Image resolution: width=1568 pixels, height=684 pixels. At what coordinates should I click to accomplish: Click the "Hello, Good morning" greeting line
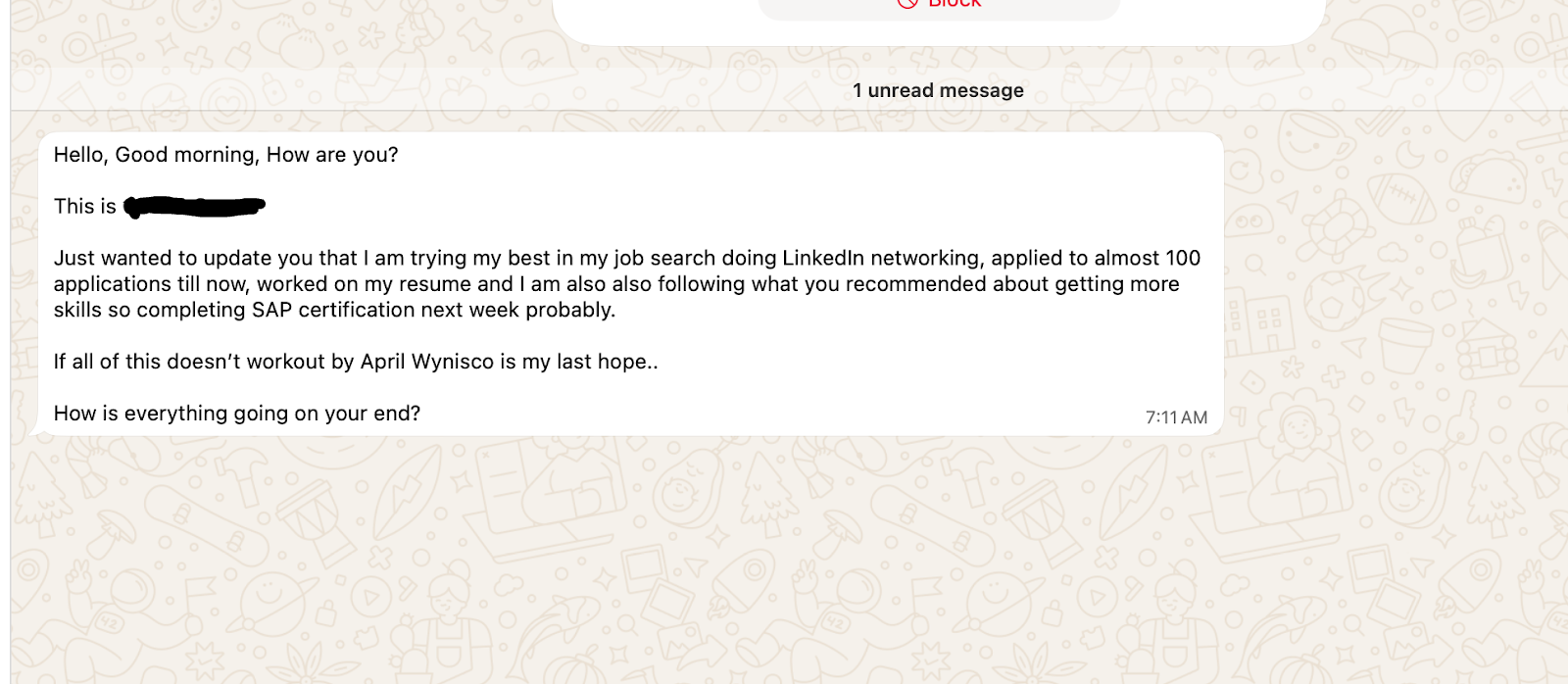pos(225,155)
